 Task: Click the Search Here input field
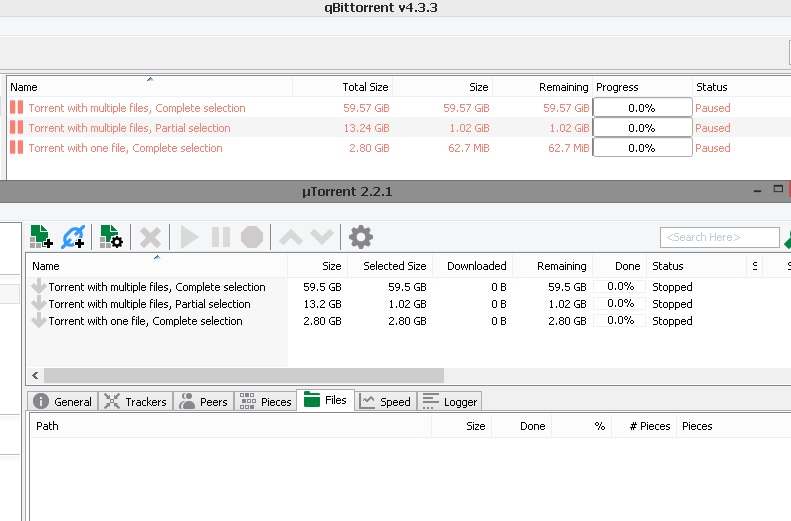point(720,237)
